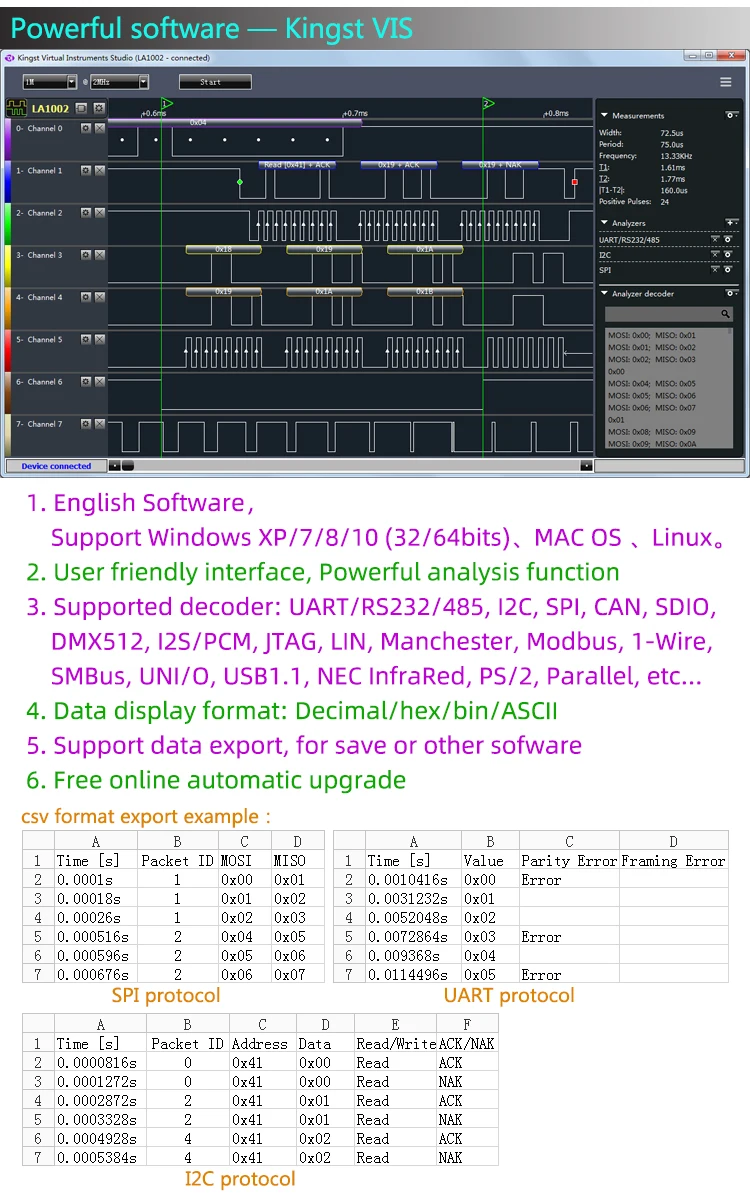Remove Channel 1 with its X icon

coord(99,171)
